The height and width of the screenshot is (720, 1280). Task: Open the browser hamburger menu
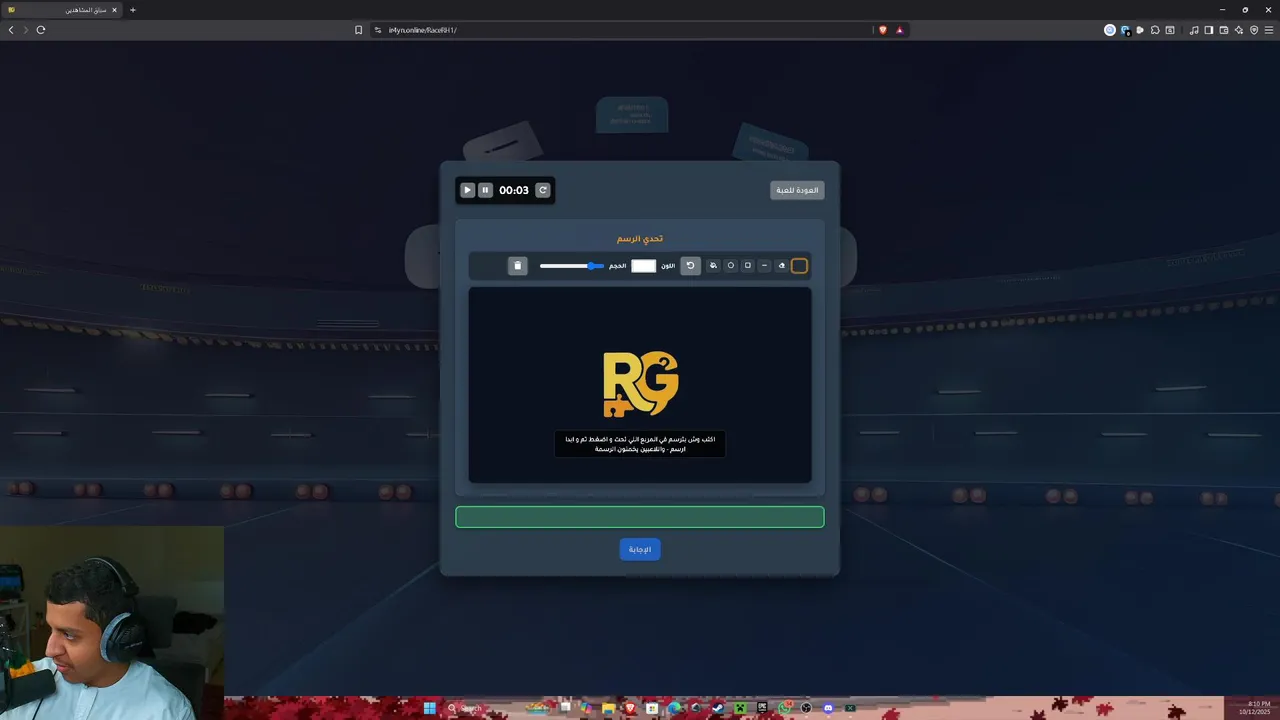[1269, 30]
